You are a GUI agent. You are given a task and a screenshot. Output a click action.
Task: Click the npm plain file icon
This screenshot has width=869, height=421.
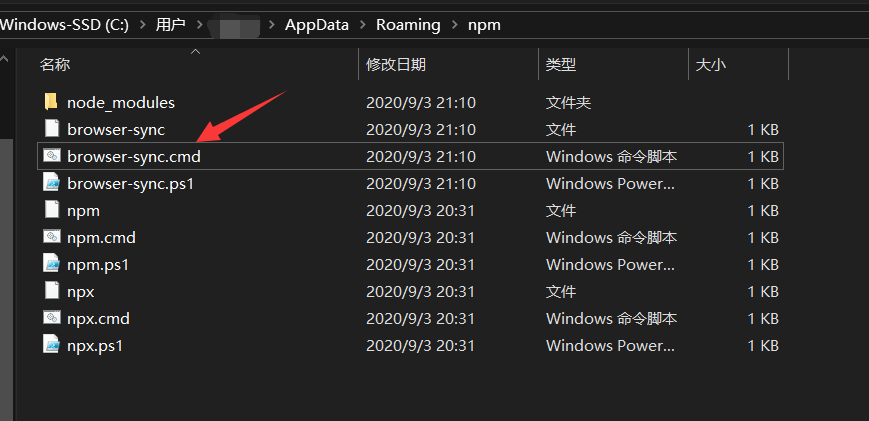(x=51, y=210)
